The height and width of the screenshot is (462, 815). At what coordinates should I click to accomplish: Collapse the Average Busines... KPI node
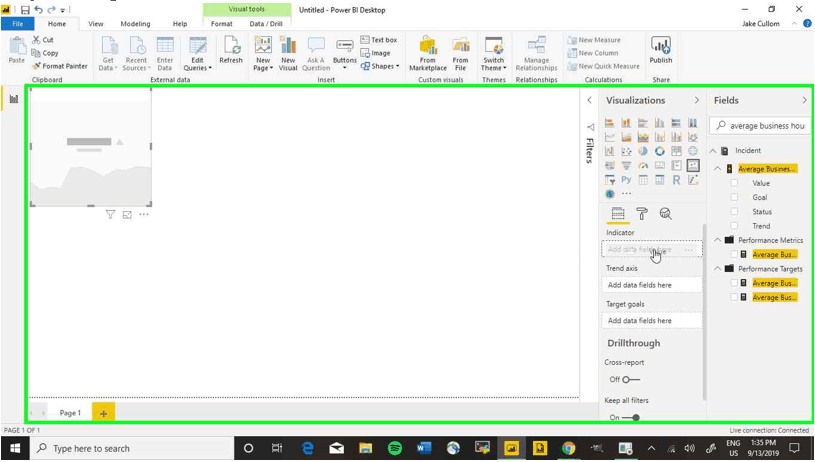(x=717, y=169)
